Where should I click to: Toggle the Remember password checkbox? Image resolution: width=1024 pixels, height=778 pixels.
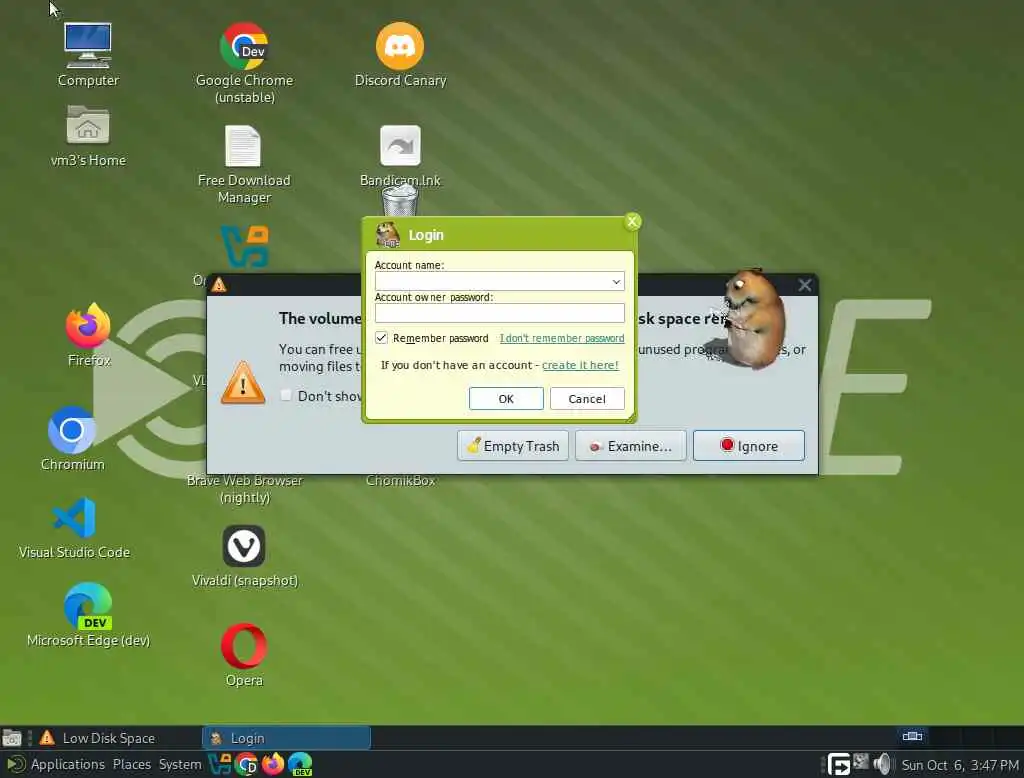tap(381, 338)
